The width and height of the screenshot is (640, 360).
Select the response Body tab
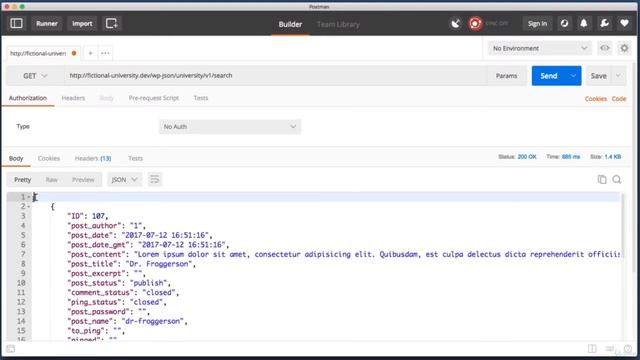pos(16,158)
